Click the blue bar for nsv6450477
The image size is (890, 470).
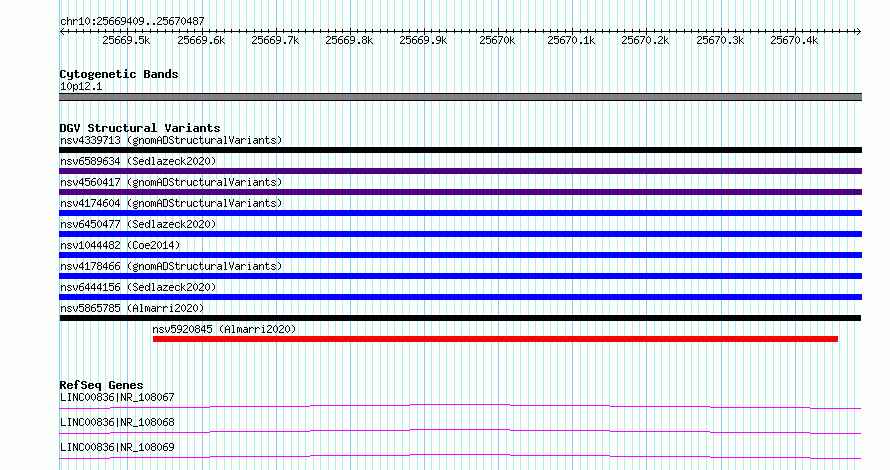click(x=460, y=234)
